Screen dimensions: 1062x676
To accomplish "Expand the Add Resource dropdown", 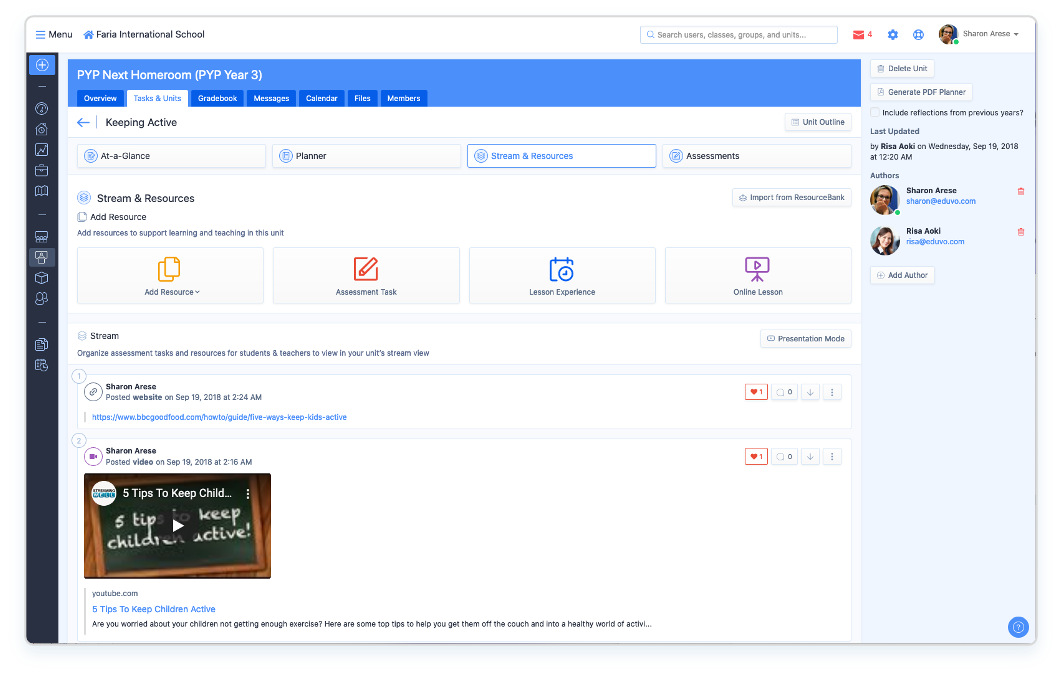I will coord(171,292).
